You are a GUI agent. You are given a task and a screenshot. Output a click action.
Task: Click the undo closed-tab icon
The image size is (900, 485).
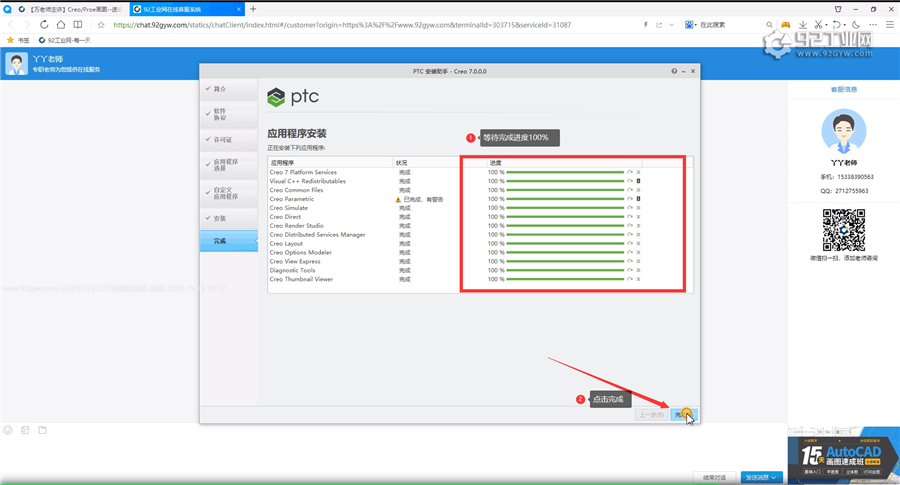(x=837, y=25)
